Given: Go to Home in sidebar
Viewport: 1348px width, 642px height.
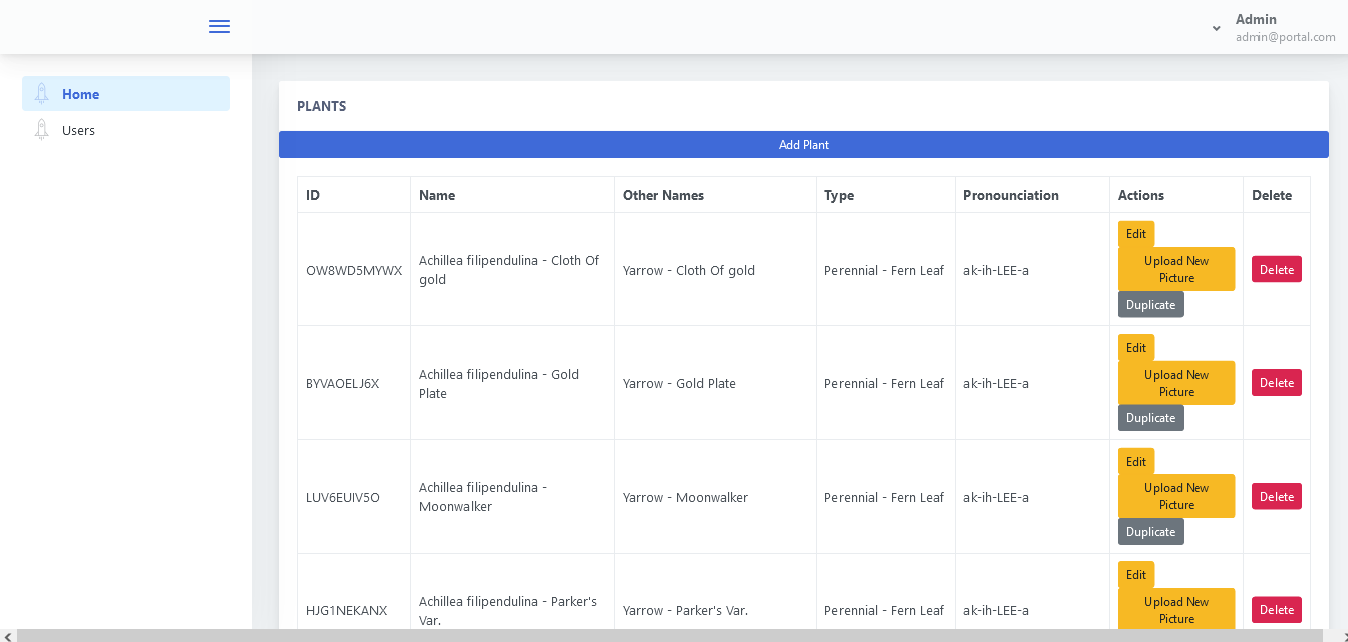Looking at the screenshot, I should coord(80,94).
